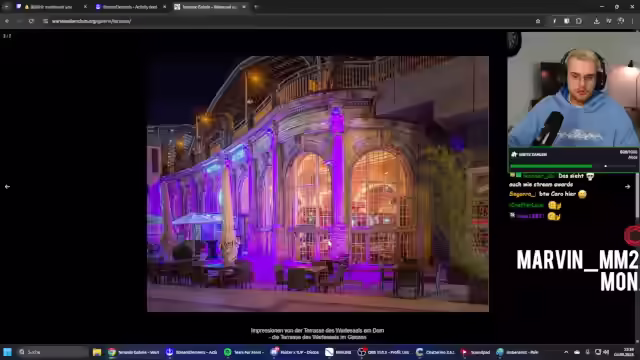This screenshot has height=360, width=640.
Task: Open File Explorer from taskbar
Action: point(97,352)
